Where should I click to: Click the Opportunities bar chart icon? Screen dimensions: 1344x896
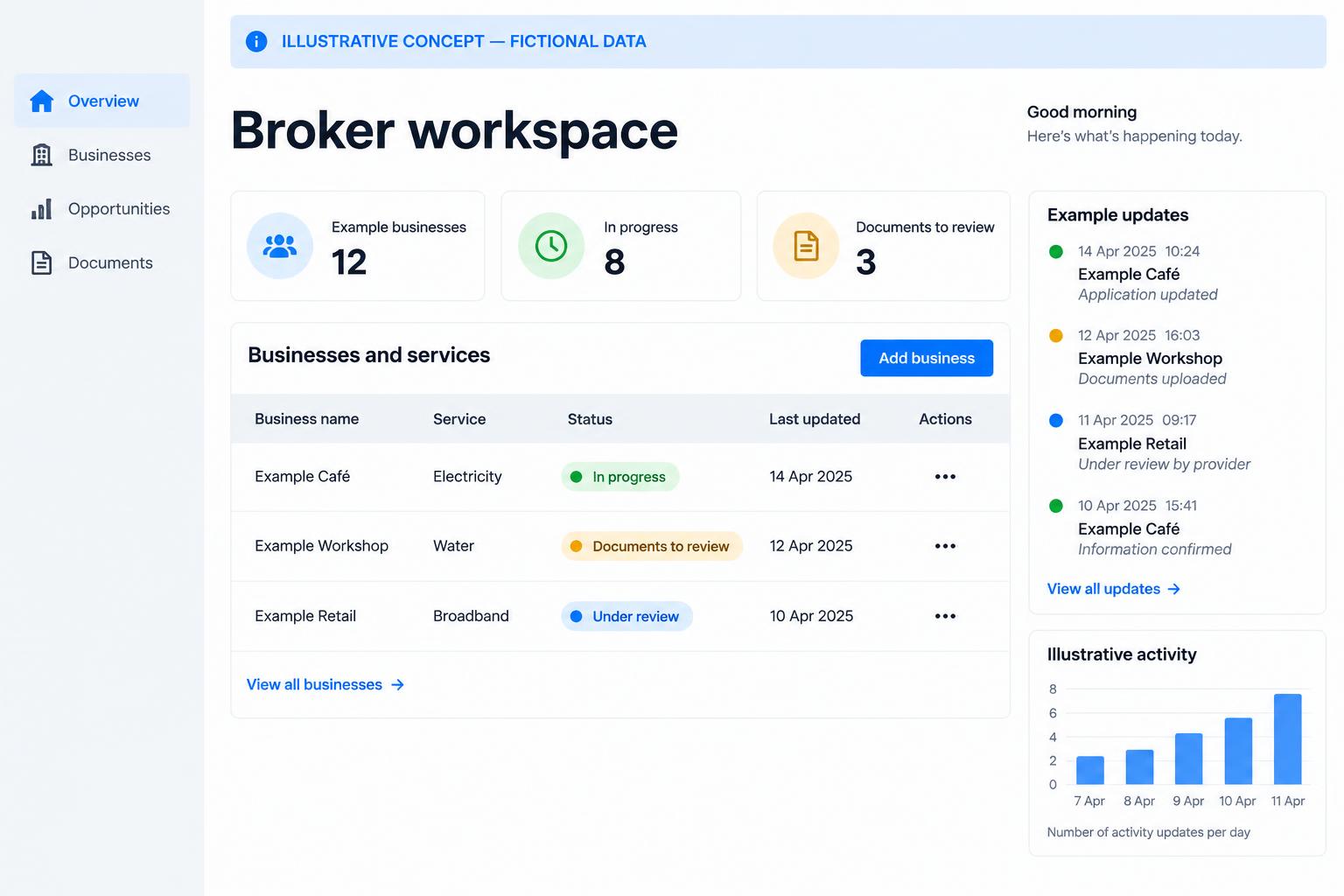click(41, 208)
